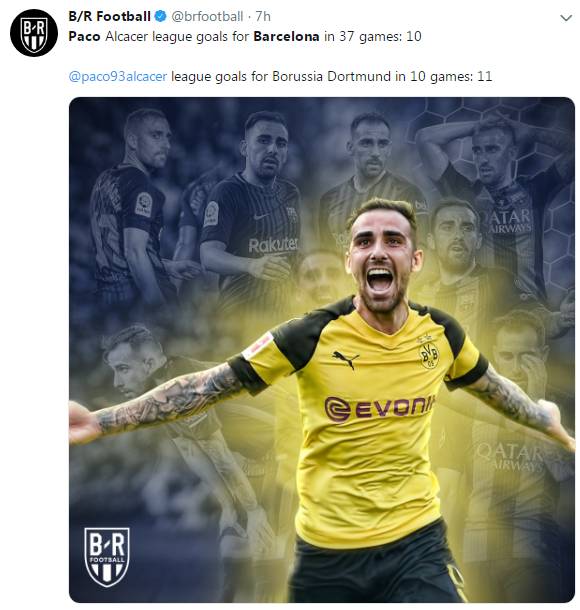Click the La Liga sleeve patch in image

point(144,205)
